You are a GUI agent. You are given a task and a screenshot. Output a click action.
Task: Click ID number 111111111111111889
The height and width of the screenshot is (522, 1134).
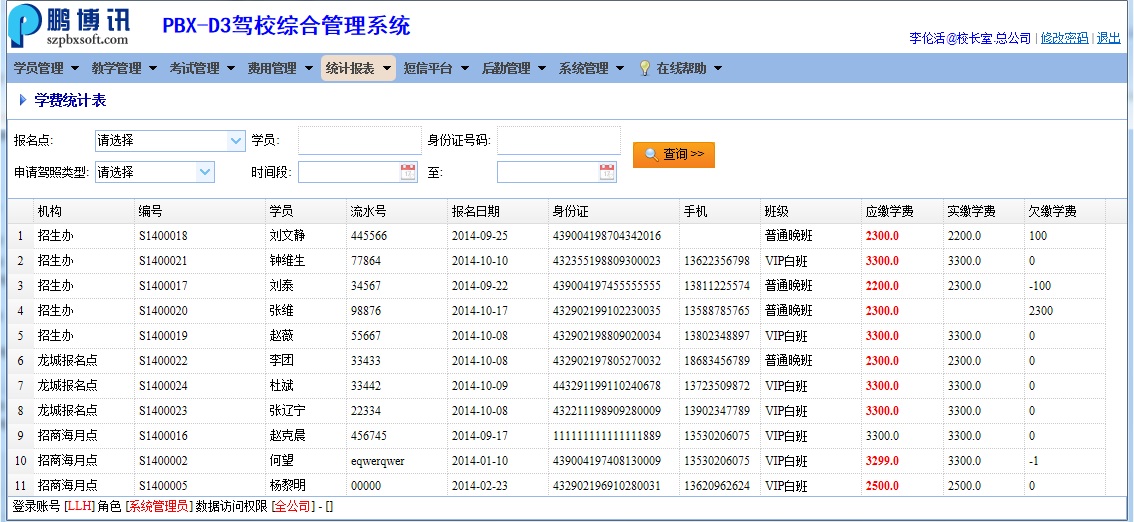pyautogui.click(x=607, y=435)
